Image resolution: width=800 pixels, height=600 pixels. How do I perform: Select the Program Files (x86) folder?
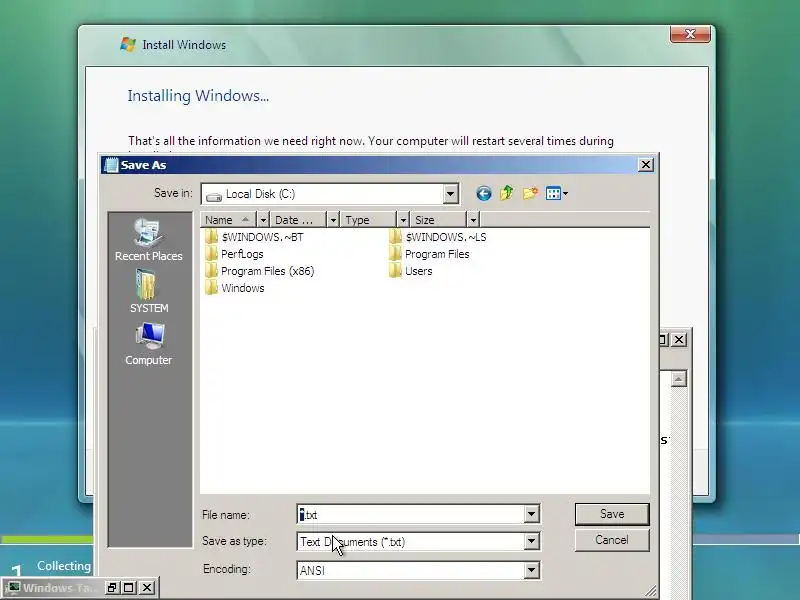point(259,271)
